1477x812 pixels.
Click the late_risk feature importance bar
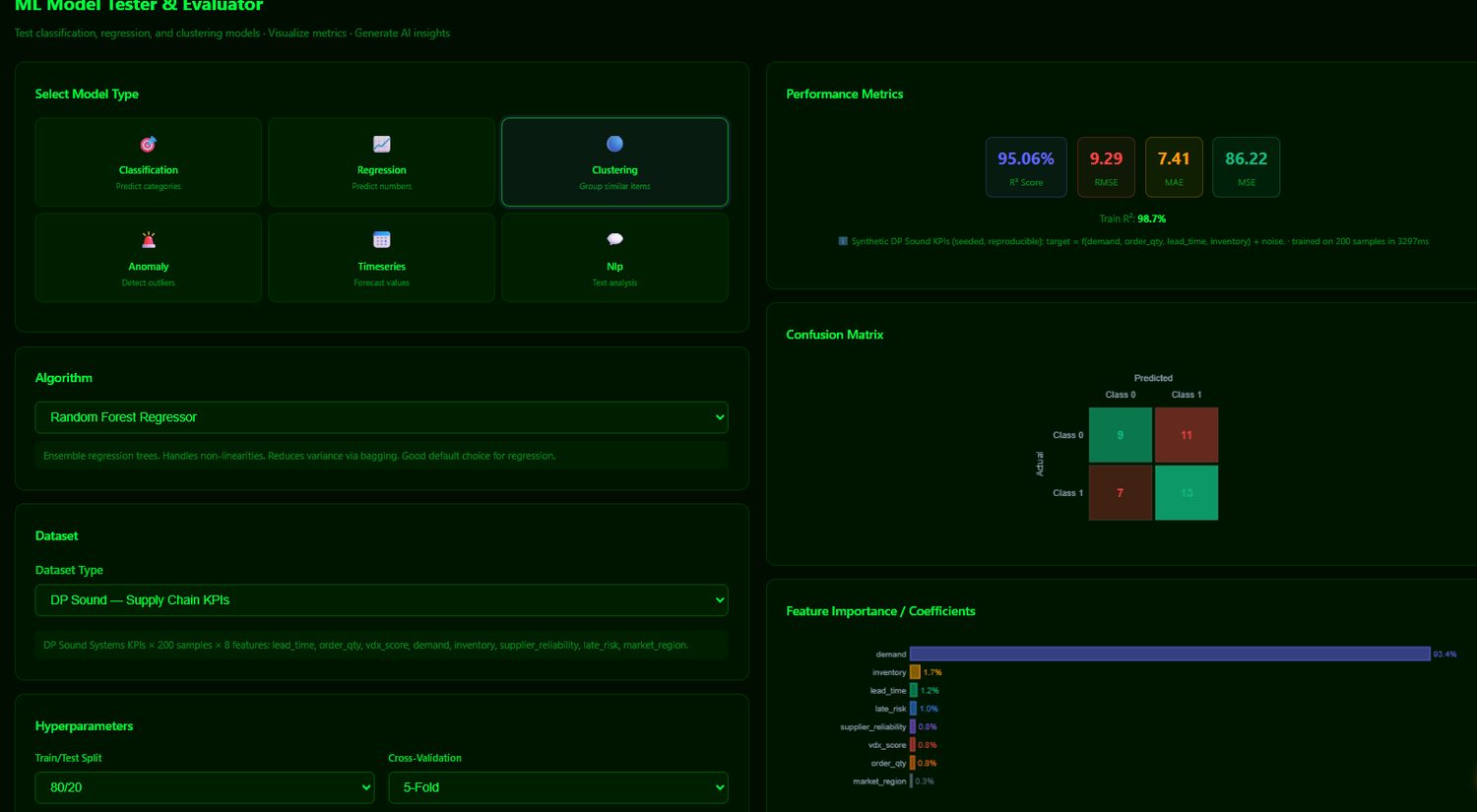coord(913,709)
